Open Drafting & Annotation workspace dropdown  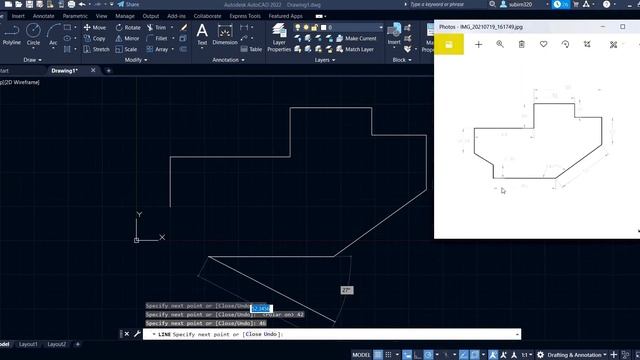(577, 355)
